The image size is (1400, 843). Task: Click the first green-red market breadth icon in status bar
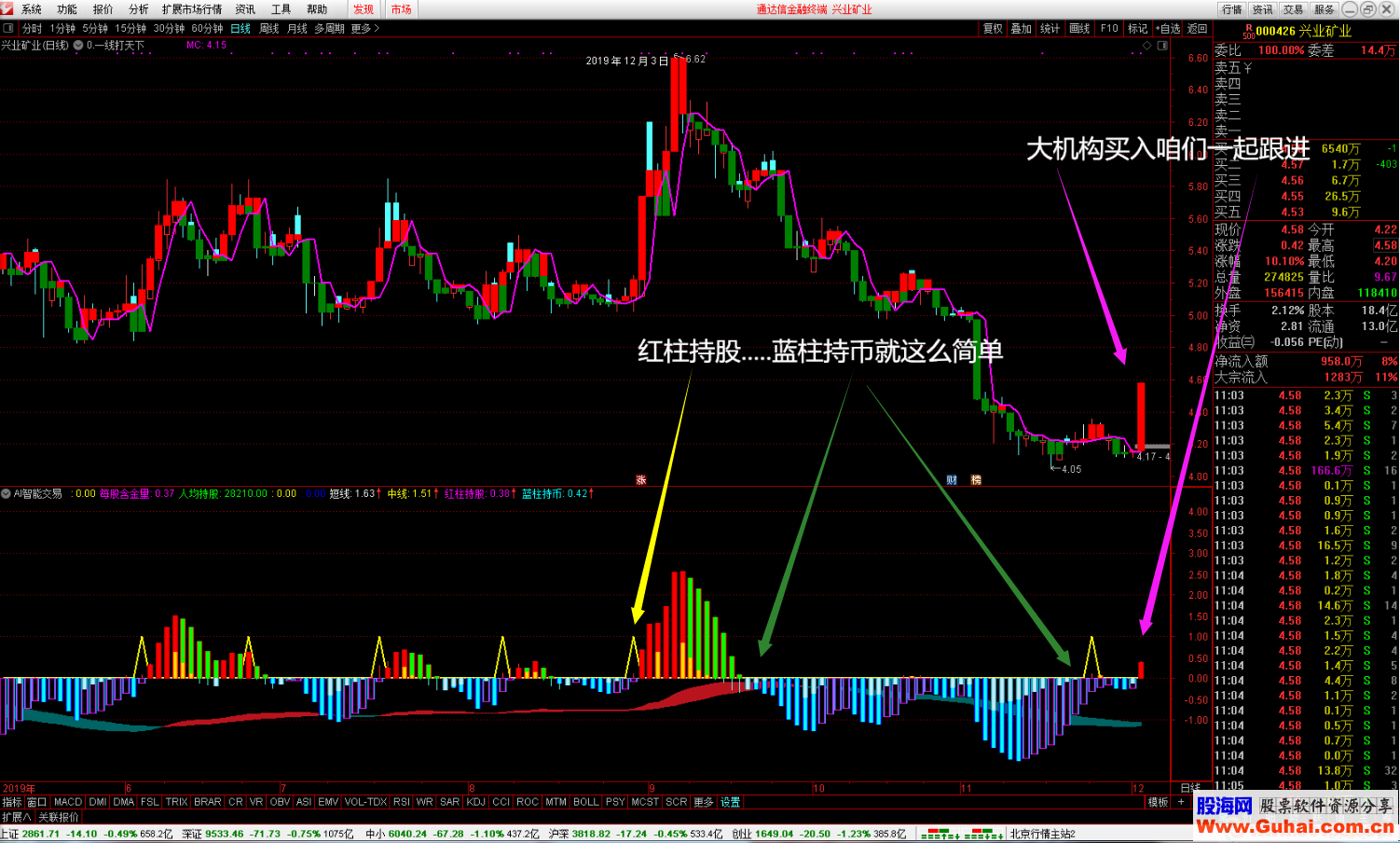point(942,834)
